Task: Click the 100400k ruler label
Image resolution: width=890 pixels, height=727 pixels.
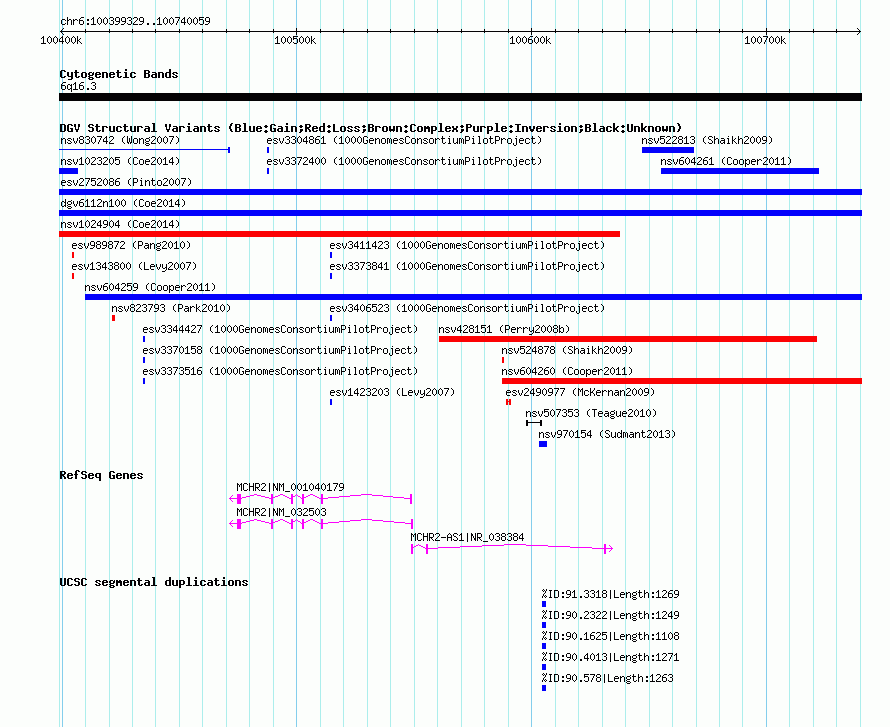Action: 61,40
